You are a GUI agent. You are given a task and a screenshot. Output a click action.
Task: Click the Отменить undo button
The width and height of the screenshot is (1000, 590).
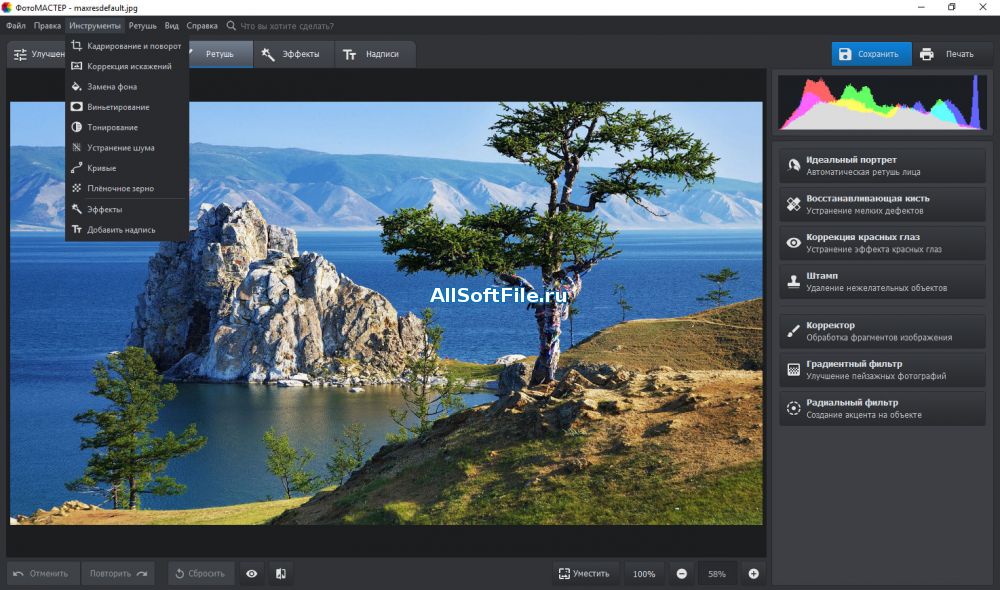[43, 574]
